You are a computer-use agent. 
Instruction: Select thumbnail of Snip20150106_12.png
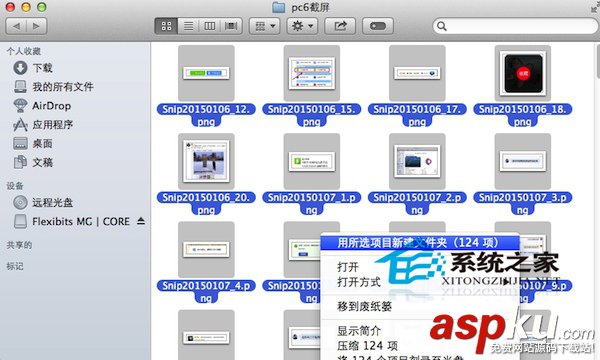click(206, 73)
